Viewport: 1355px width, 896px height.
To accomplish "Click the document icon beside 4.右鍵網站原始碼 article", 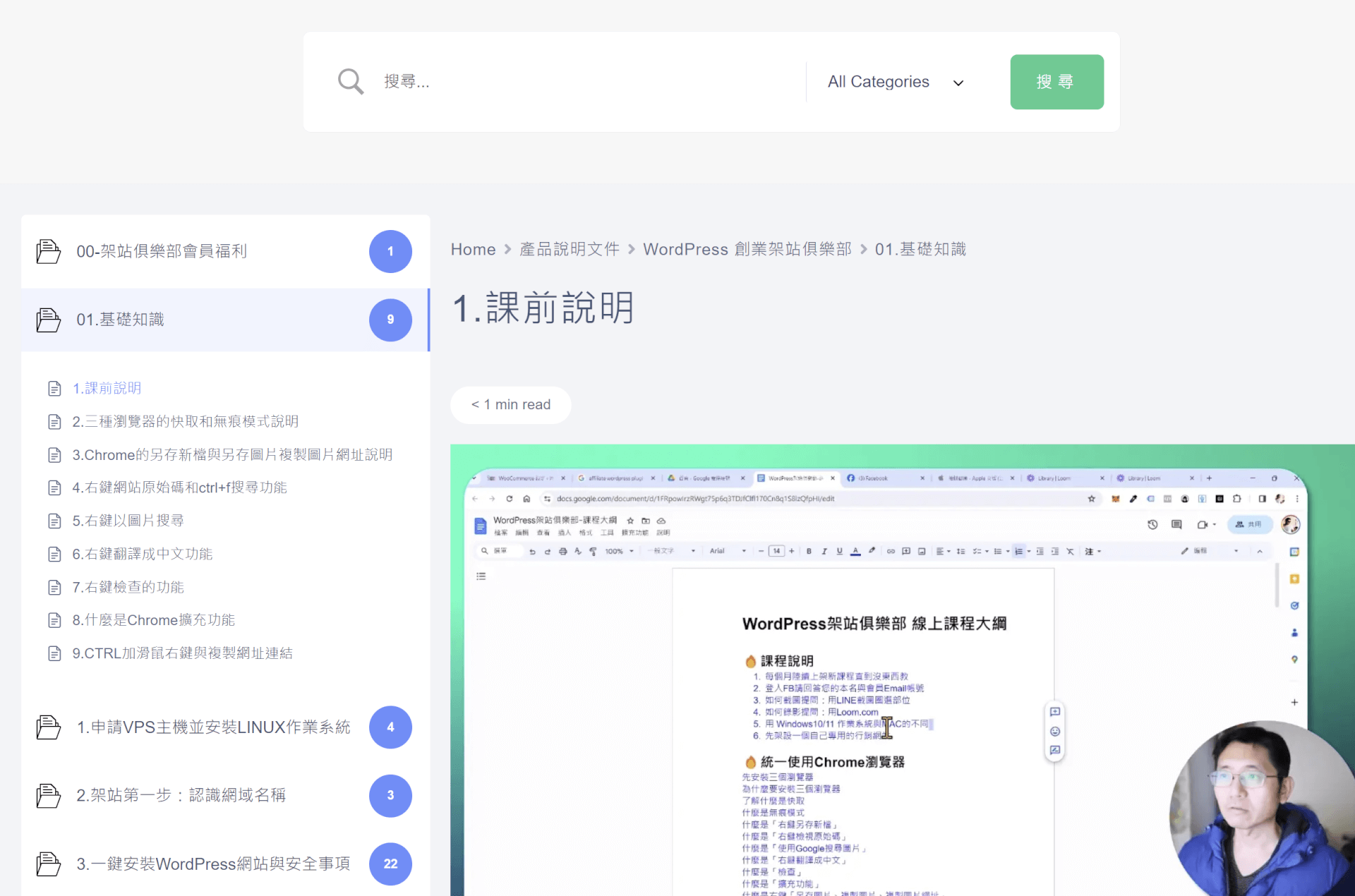I will pyautogui.click(x=54, y=488).
